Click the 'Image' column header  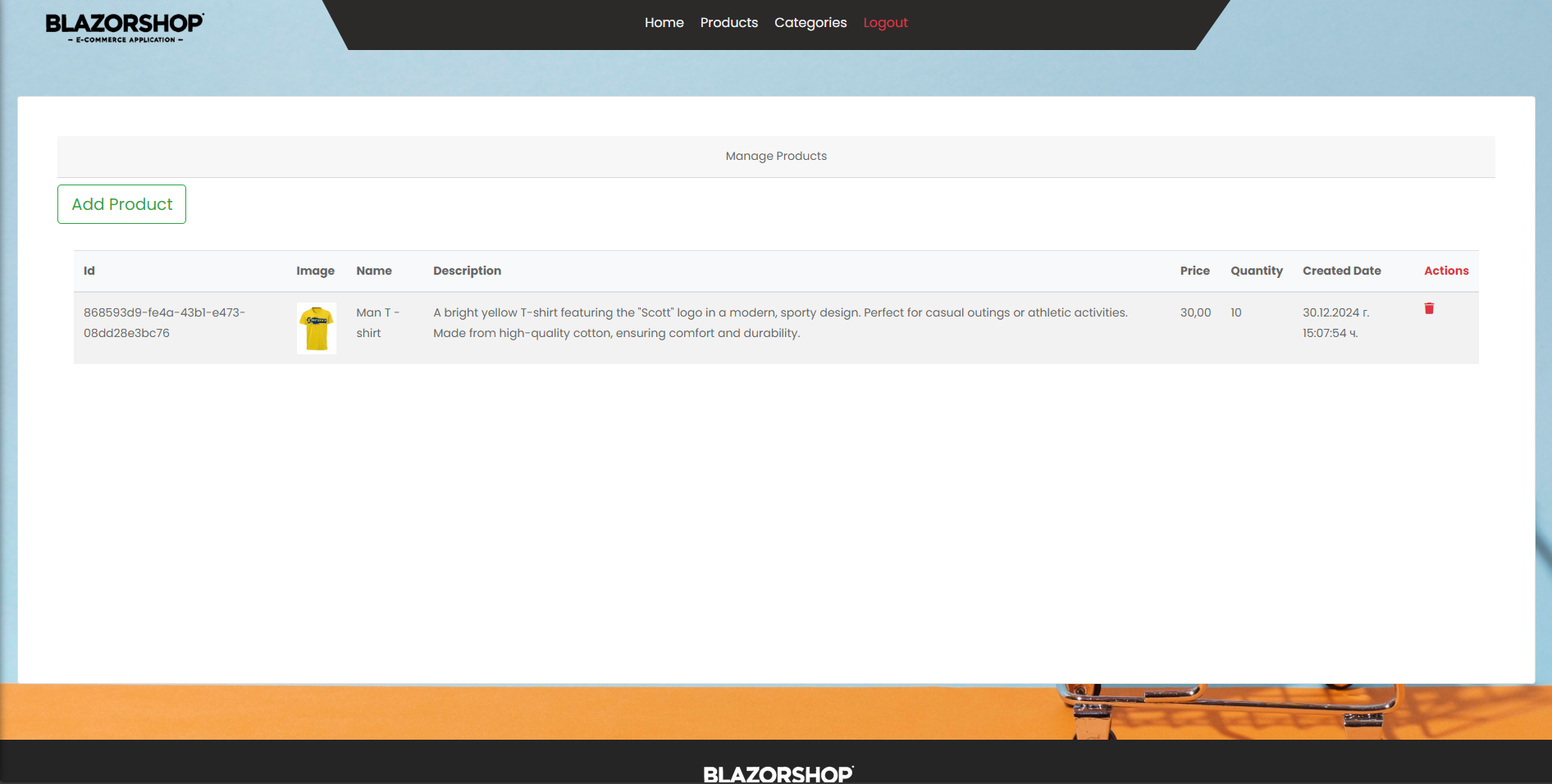[x=315, y=271]
